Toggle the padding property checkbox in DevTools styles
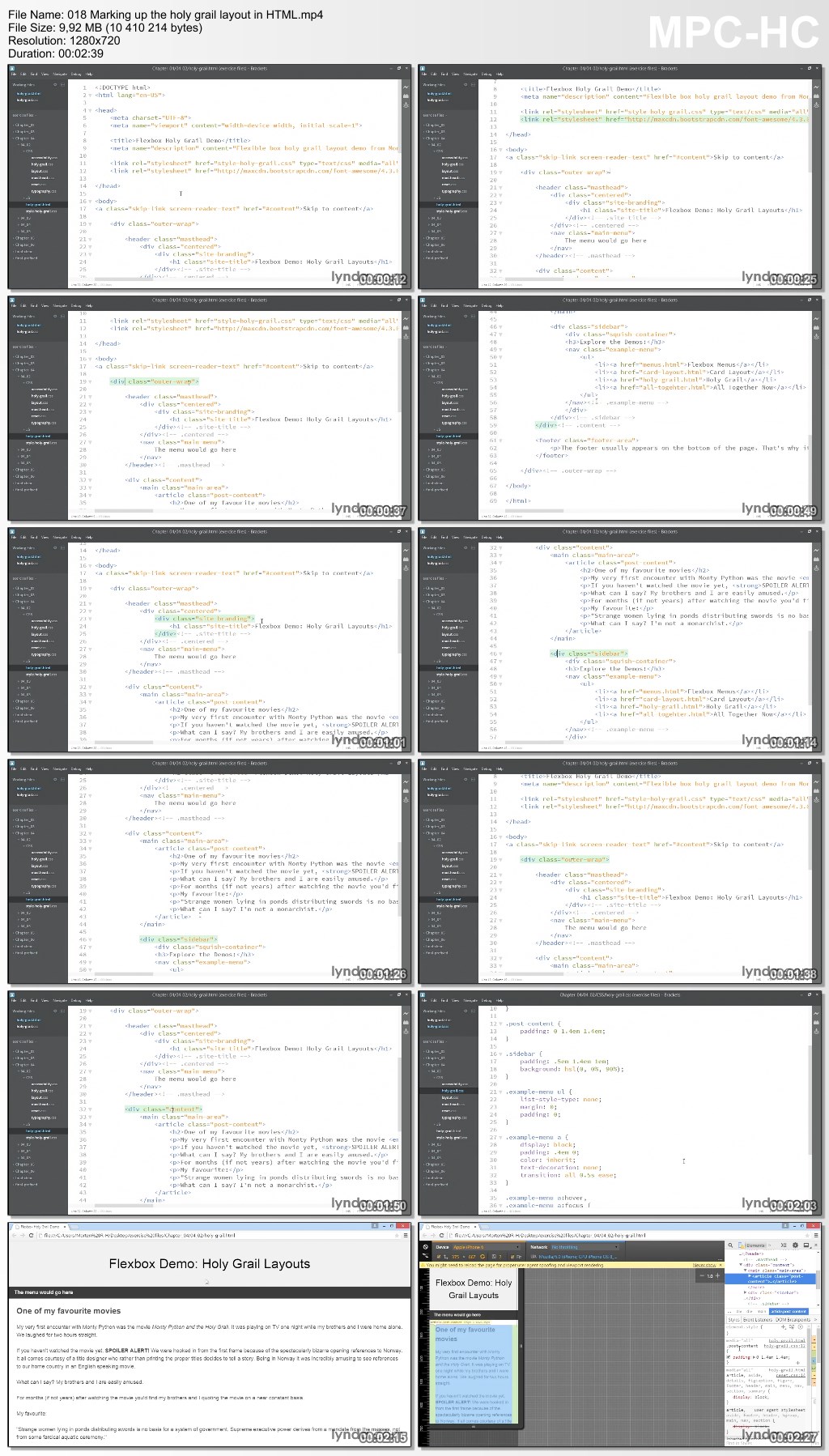 tap(729, 1356)
